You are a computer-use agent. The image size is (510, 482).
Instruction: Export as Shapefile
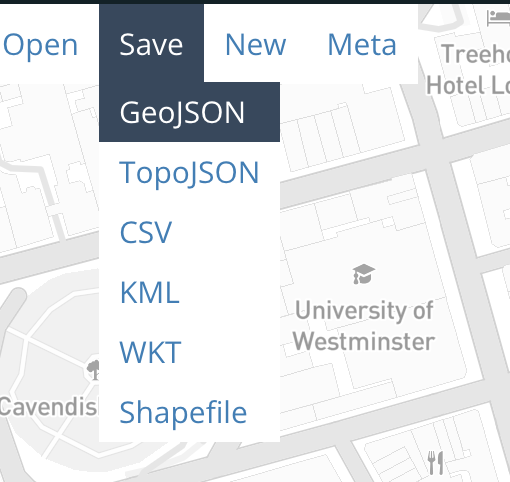point(189,412)
